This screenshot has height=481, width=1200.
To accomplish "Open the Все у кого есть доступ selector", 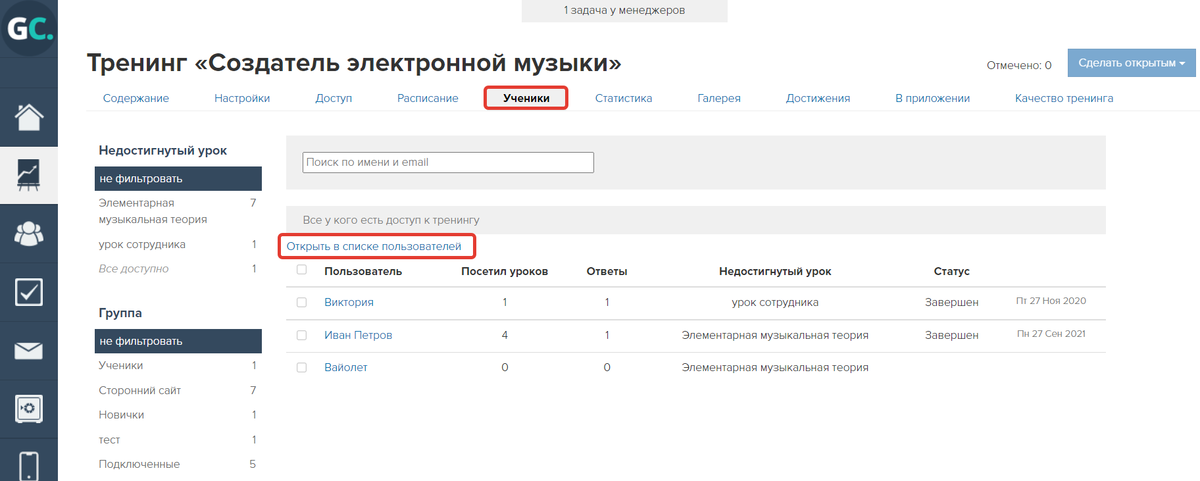I will click(x=695, y=219).
